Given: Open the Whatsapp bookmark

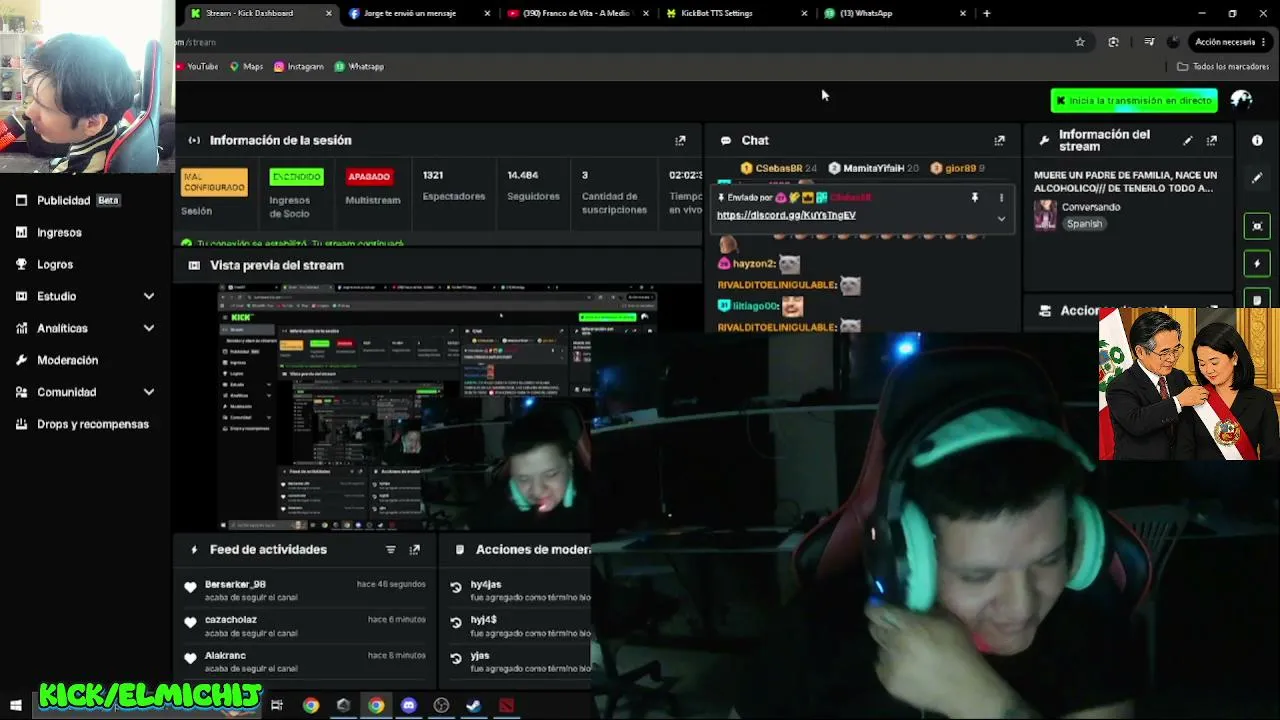Looking at the screenshot, I should tap(359, 66).
